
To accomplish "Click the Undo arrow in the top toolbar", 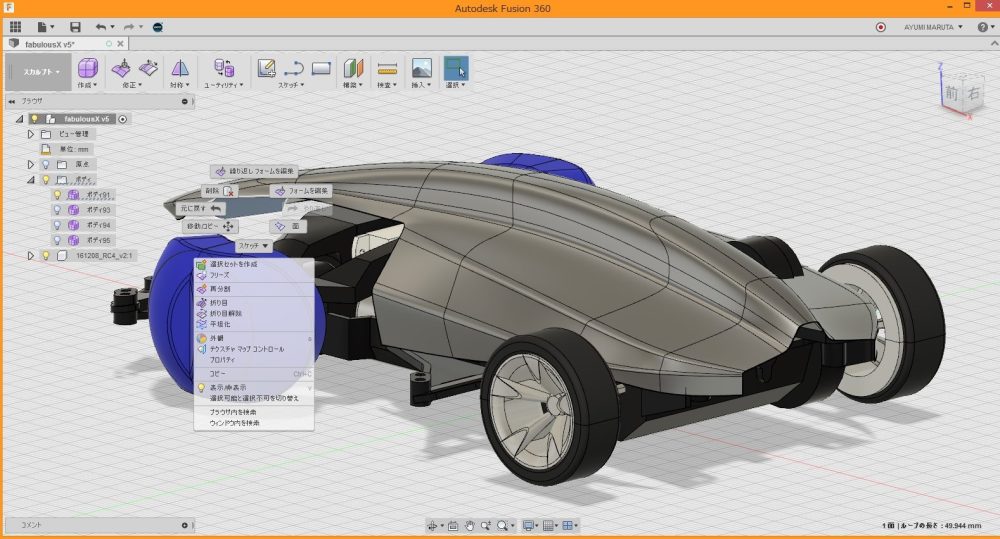I will (101, 27).
